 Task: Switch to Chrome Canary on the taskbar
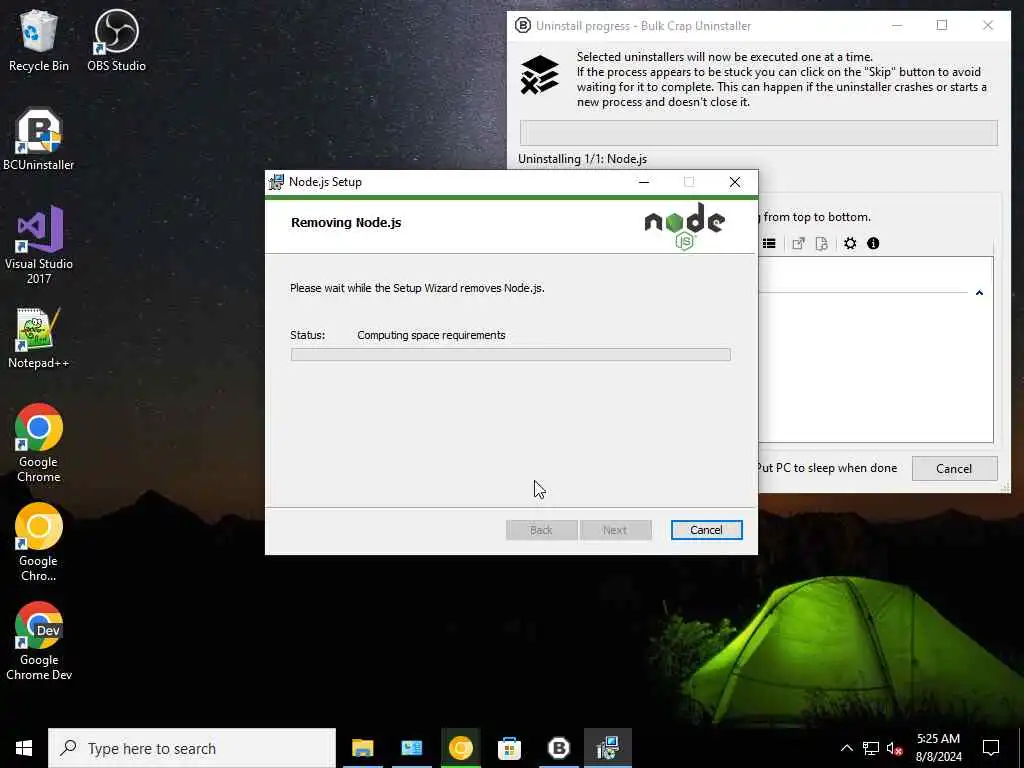(x=460, y=748)
